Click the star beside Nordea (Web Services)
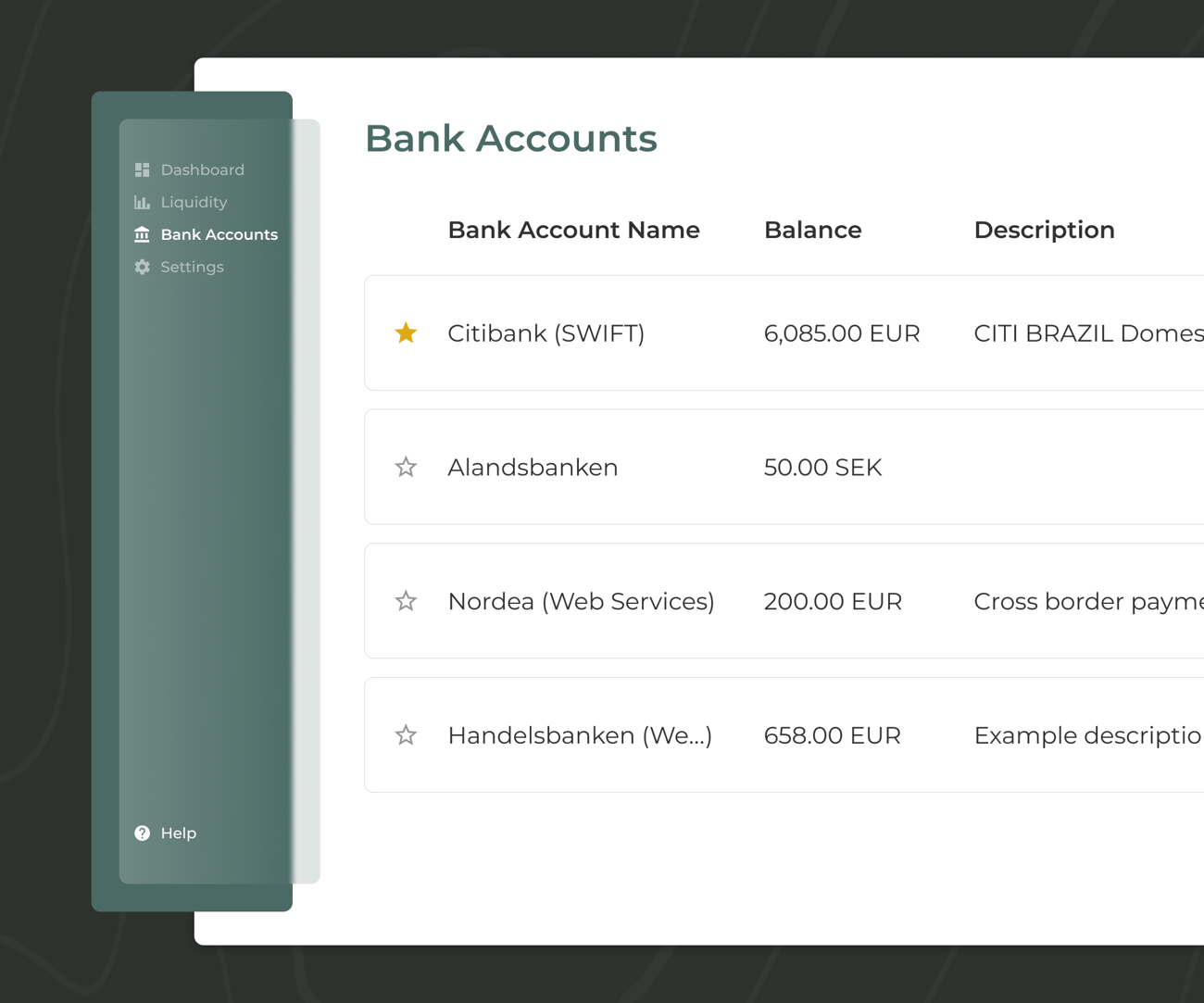 [406, 601]
